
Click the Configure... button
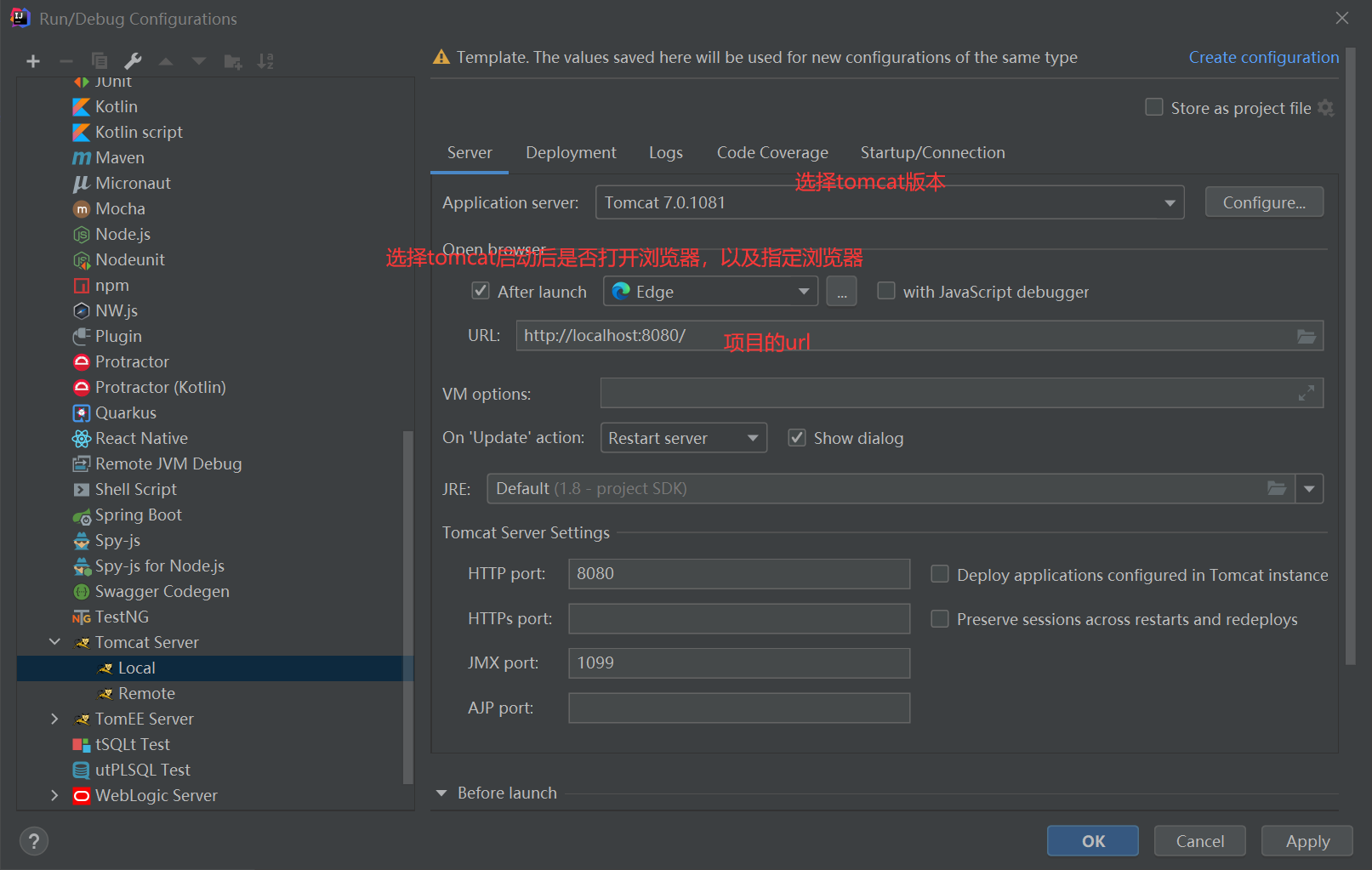click(x=1263, y=202)
